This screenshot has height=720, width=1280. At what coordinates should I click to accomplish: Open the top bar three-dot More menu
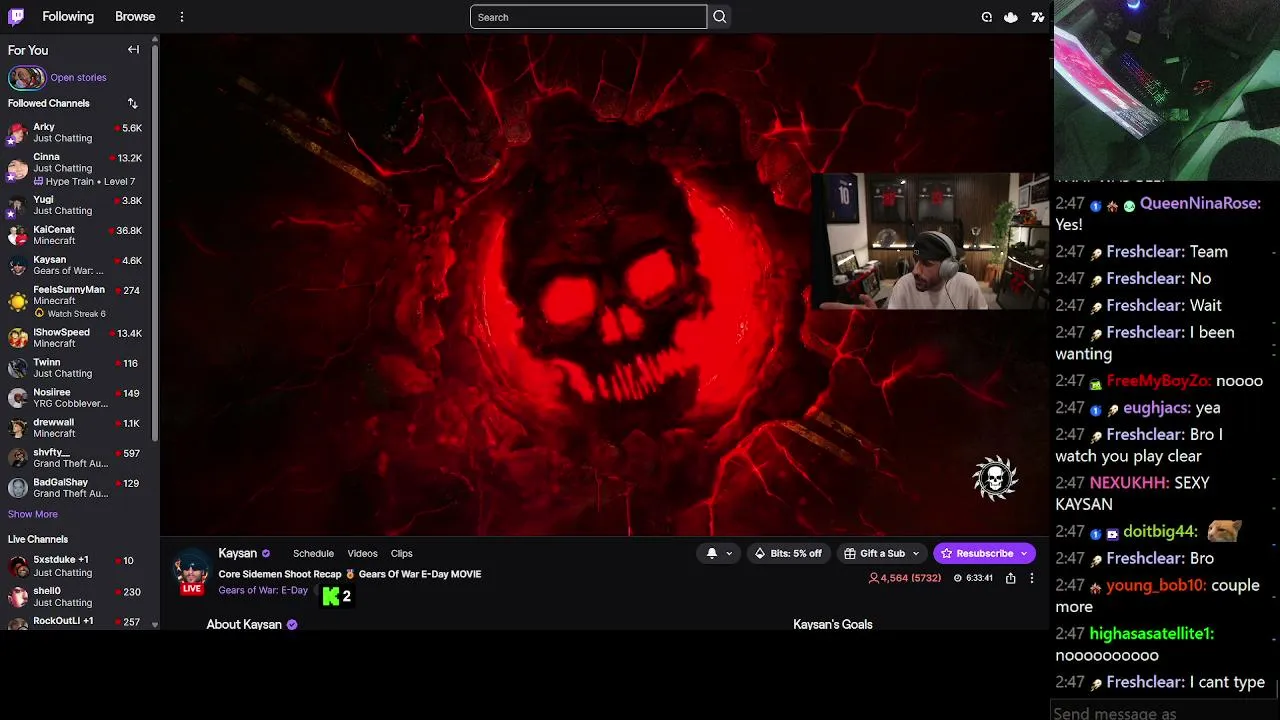pyautogui.click(x=181, y=17)
